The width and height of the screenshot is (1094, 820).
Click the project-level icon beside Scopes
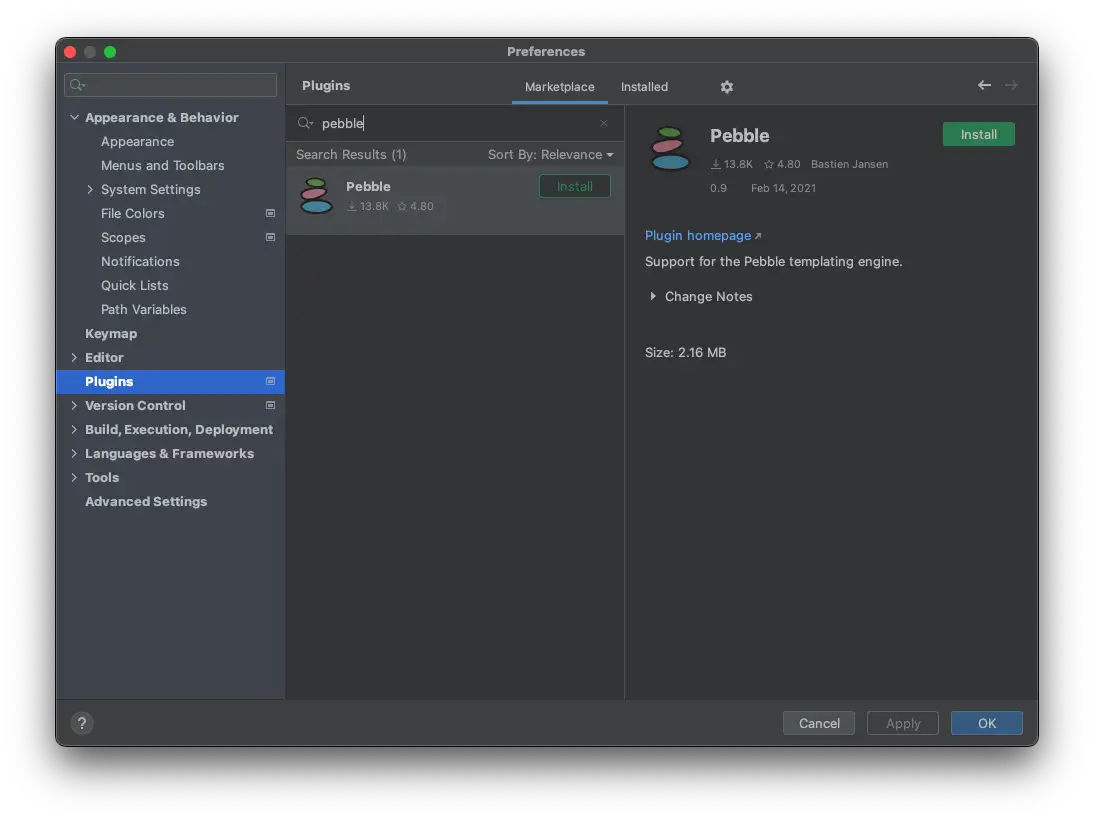[270, 237]
